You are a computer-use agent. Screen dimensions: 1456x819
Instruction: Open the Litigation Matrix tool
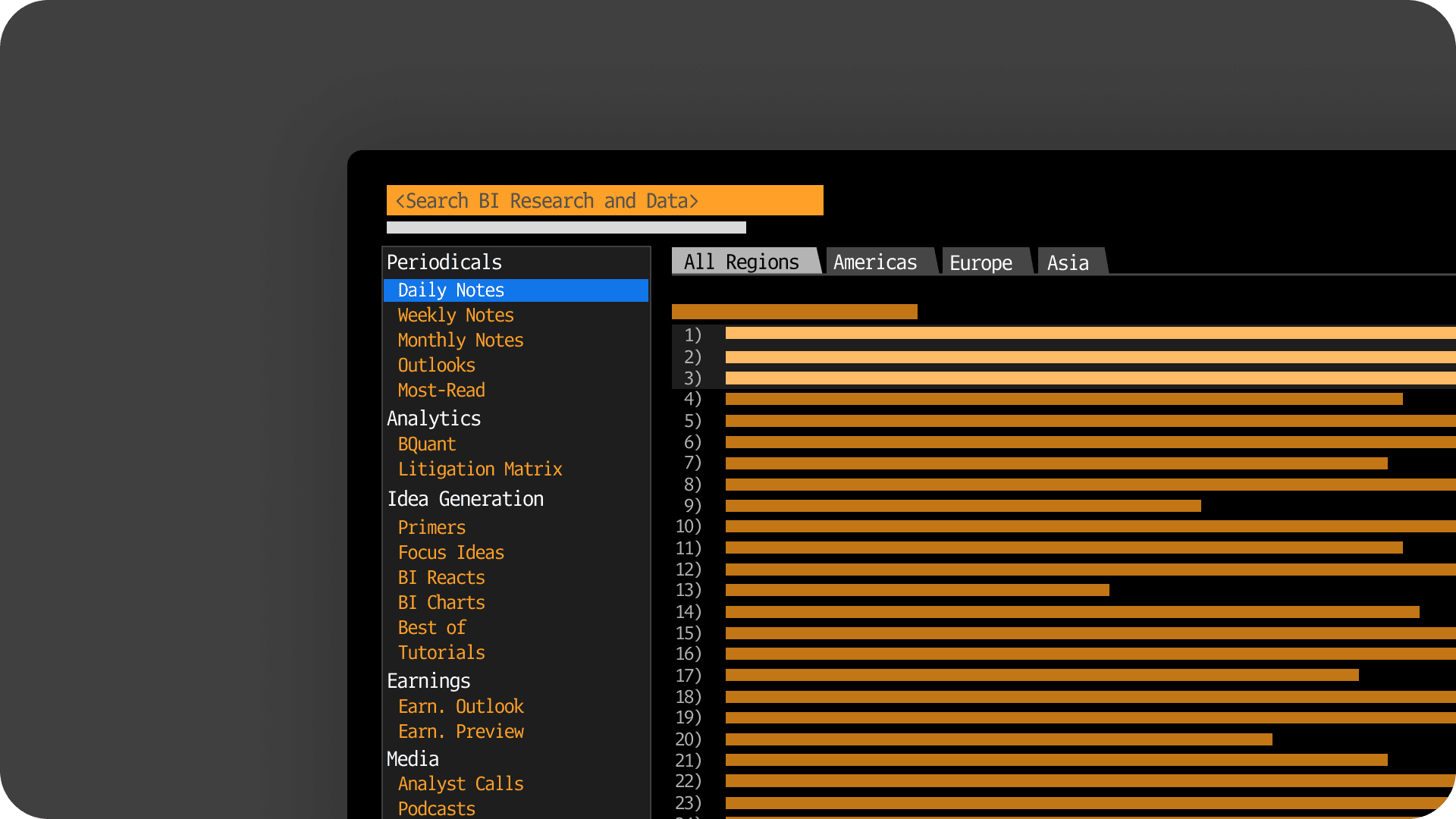coord(480,469)
